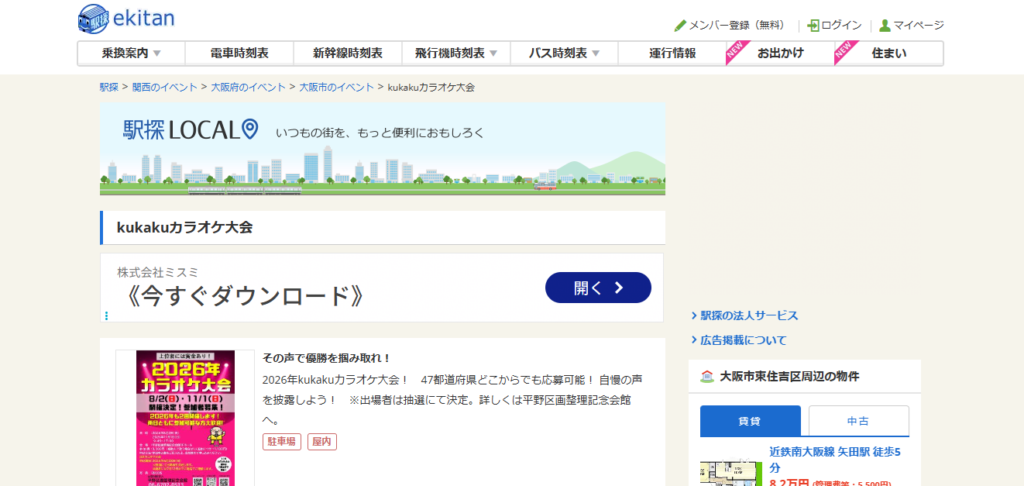Viewport: 1024px width, 486px height.
Task: Follow the 駅探の法人サービス link
Action: point(749,315)
